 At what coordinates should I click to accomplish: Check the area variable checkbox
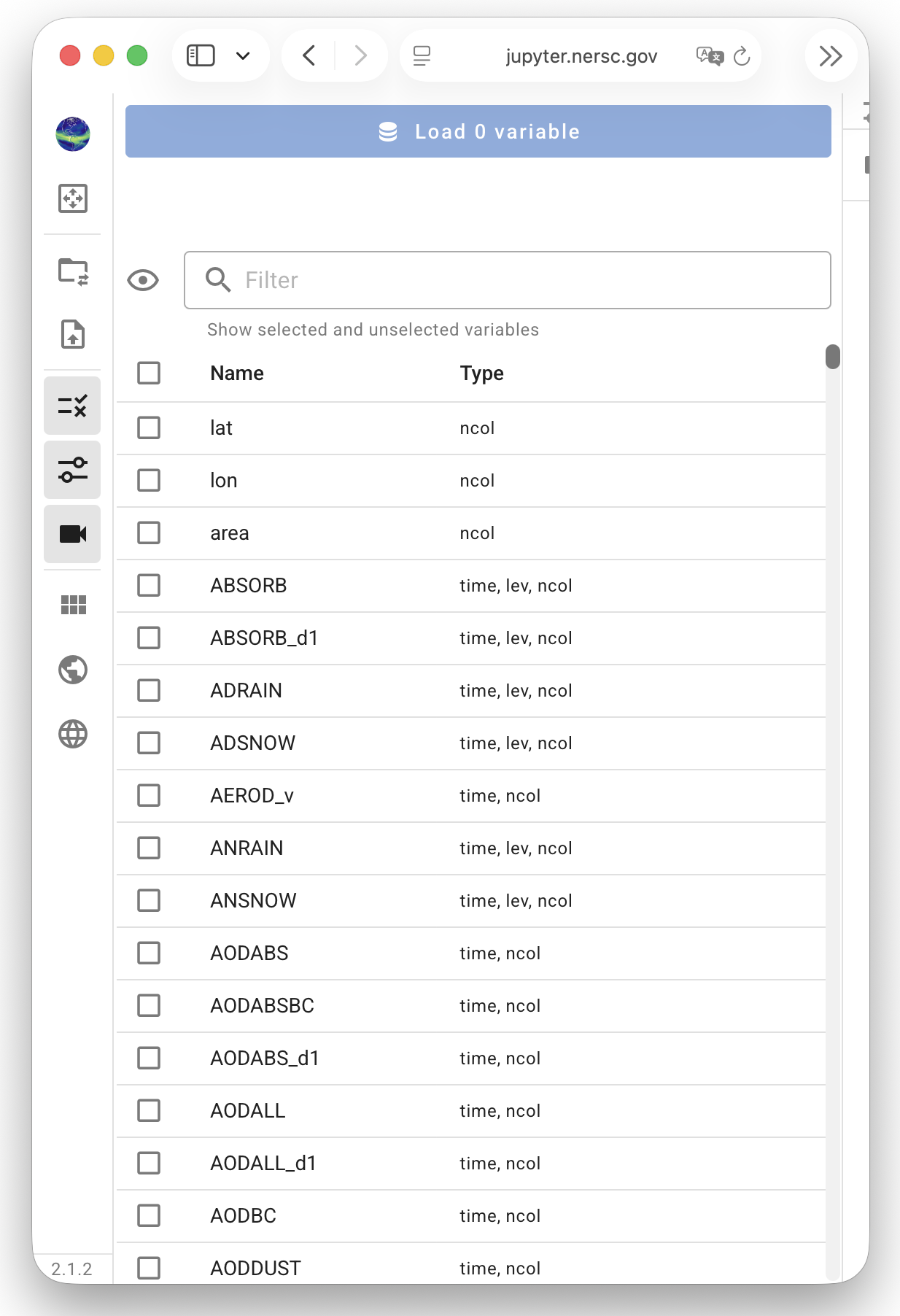pyautogui.click(x=149, y=533)
